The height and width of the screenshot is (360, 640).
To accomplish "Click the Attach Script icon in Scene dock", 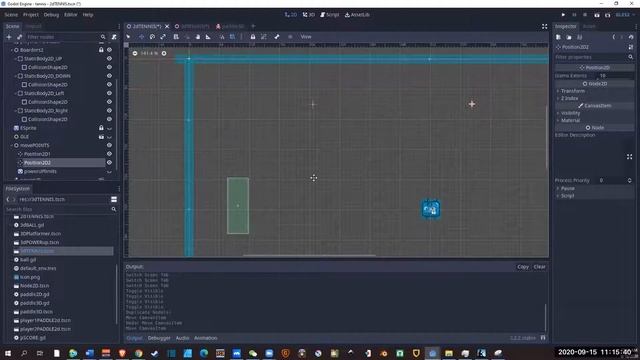I will [114, 37].
